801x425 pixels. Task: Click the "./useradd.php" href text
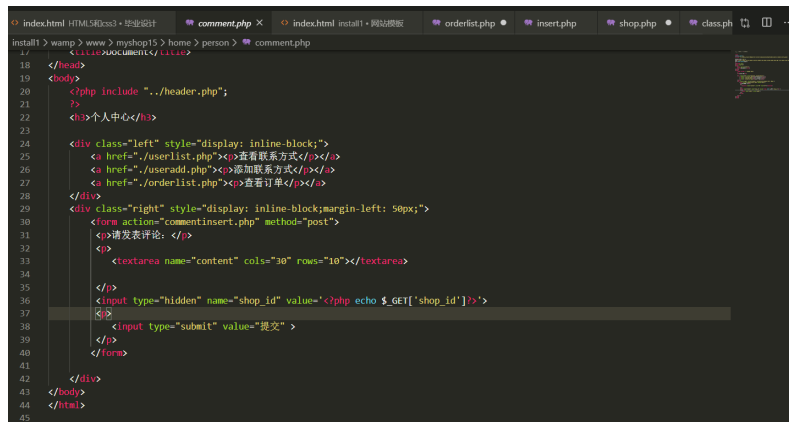[x=173, y=170]
